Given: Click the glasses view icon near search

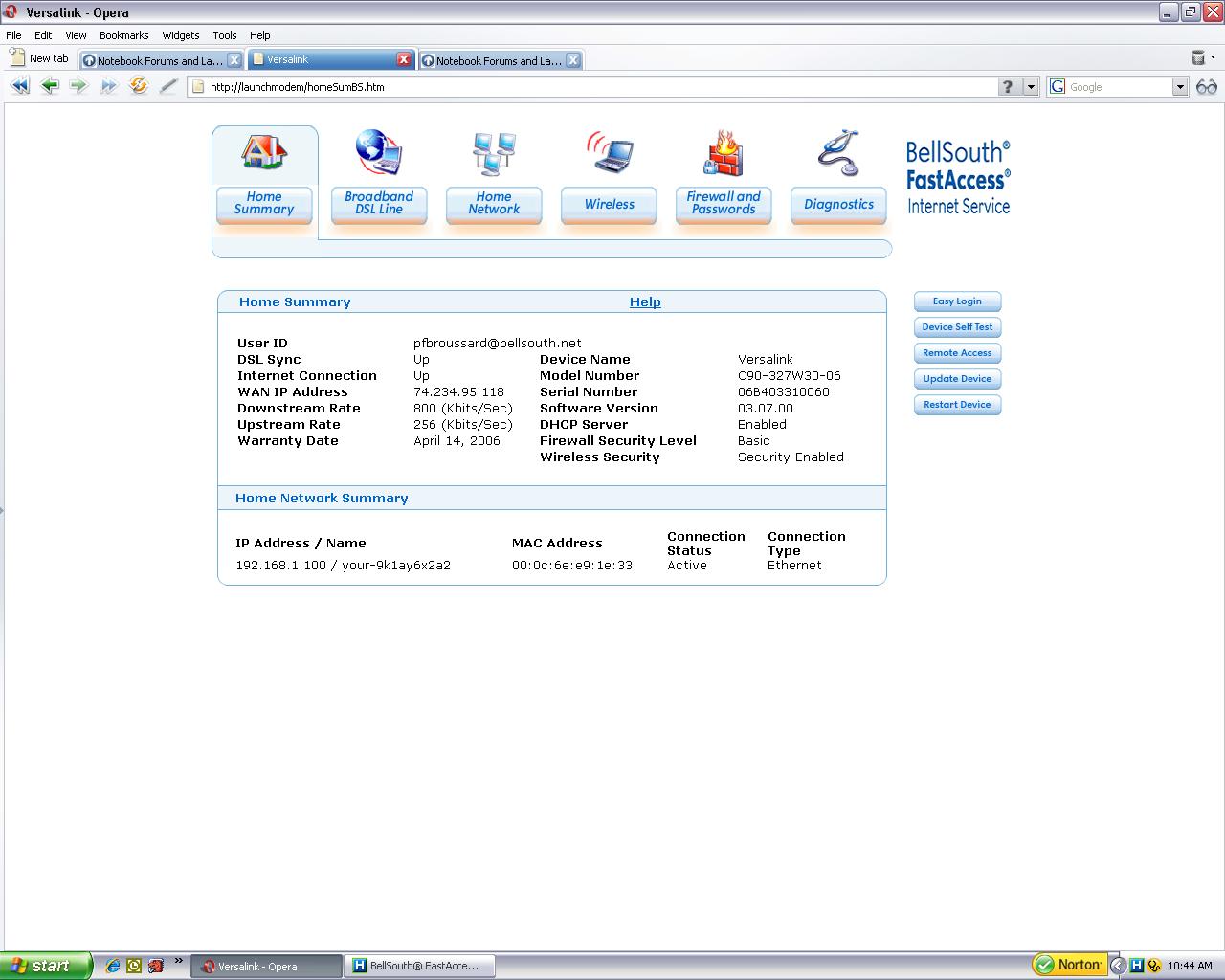Looking at the screenshot, I should pyautogui.click(x=1207, y=87).
